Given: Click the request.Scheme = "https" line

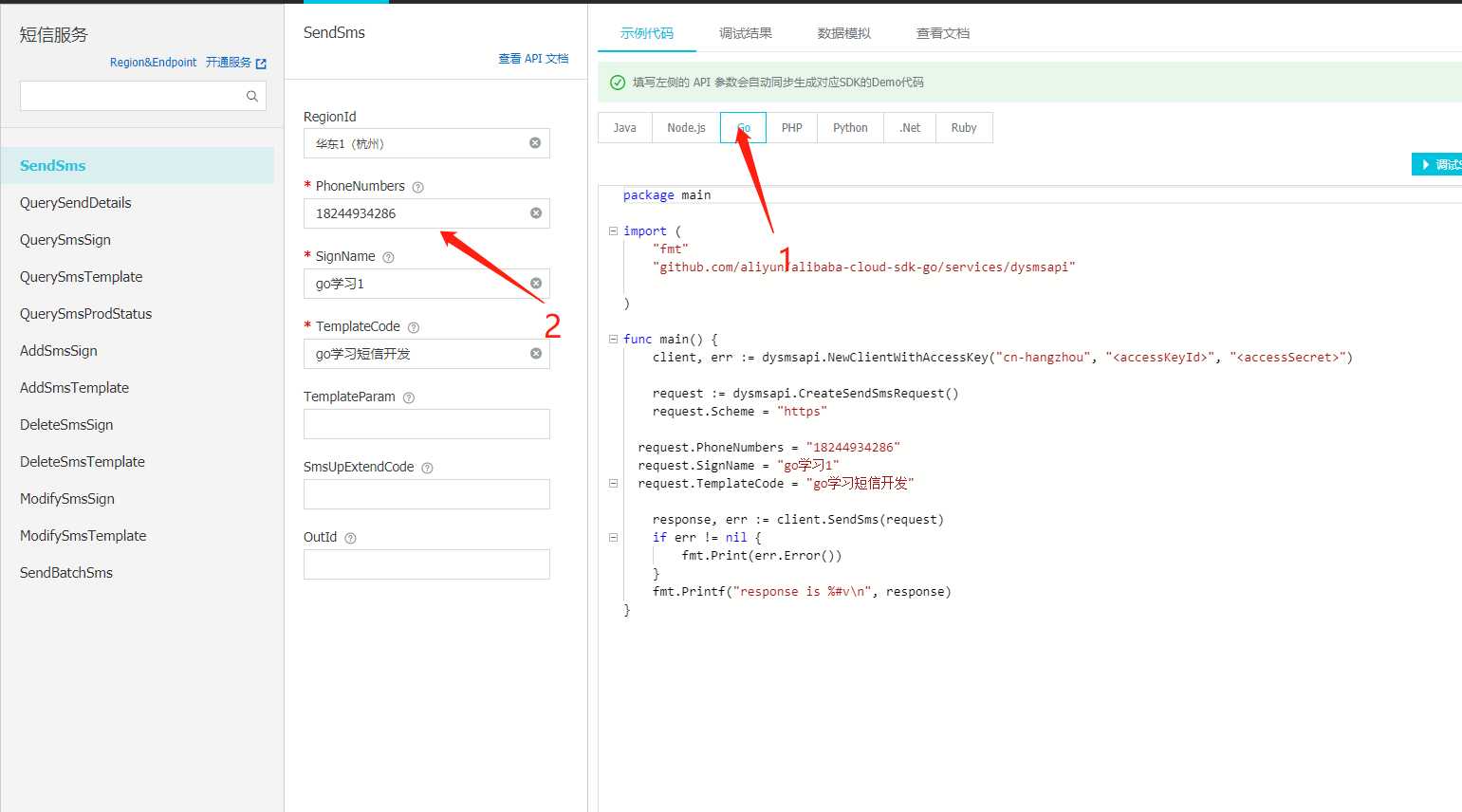Looking at the screenshot, I should 739,412.
